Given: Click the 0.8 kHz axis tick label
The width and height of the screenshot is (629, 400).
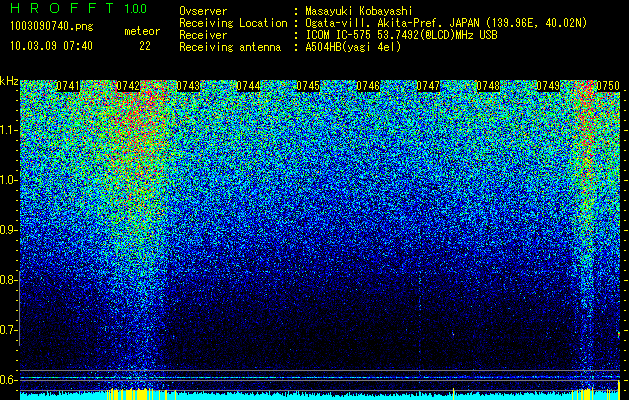Looking at the screenshot, I should 8,280.
